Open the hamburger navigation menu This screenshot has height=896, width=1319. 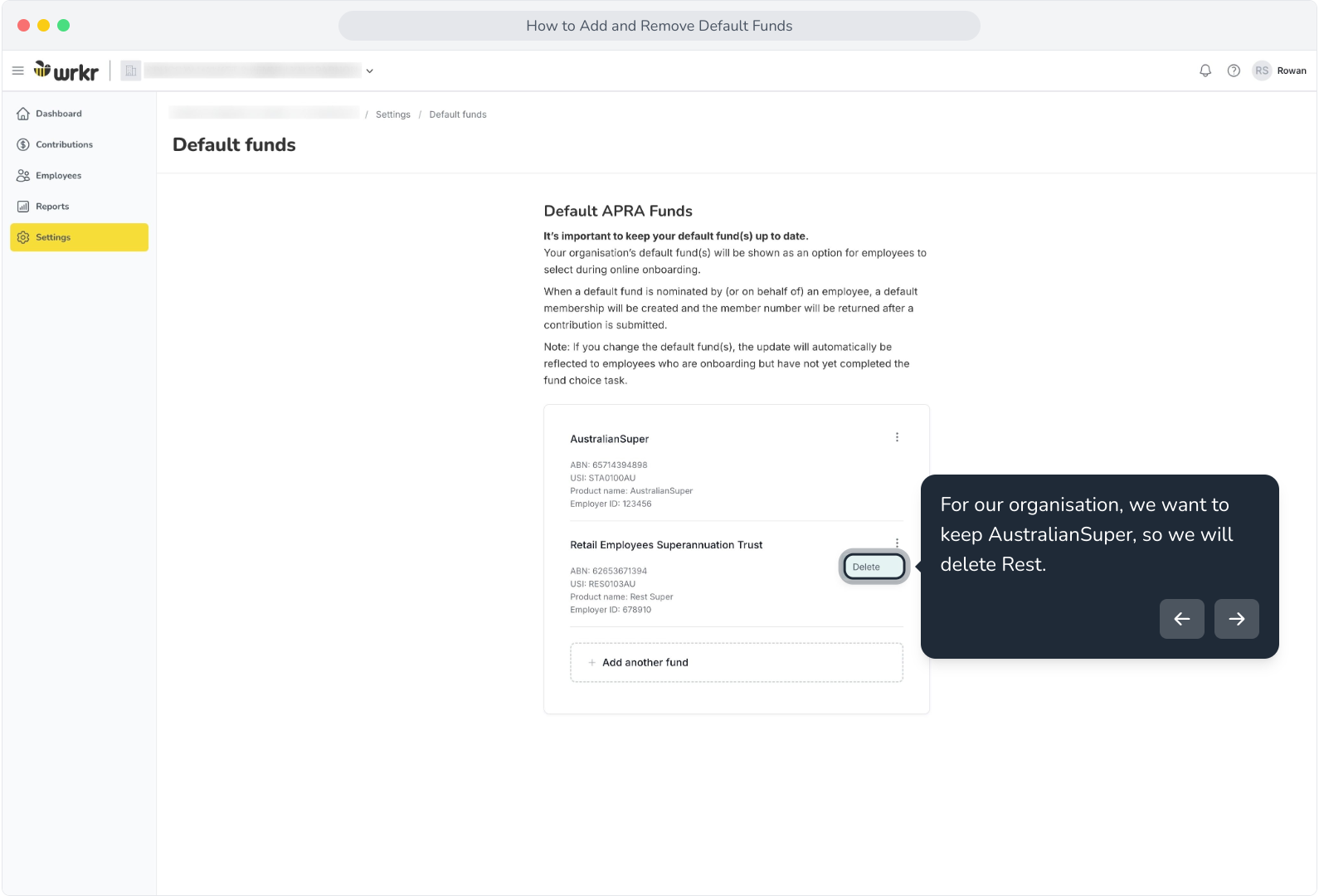tap(17, 71)
